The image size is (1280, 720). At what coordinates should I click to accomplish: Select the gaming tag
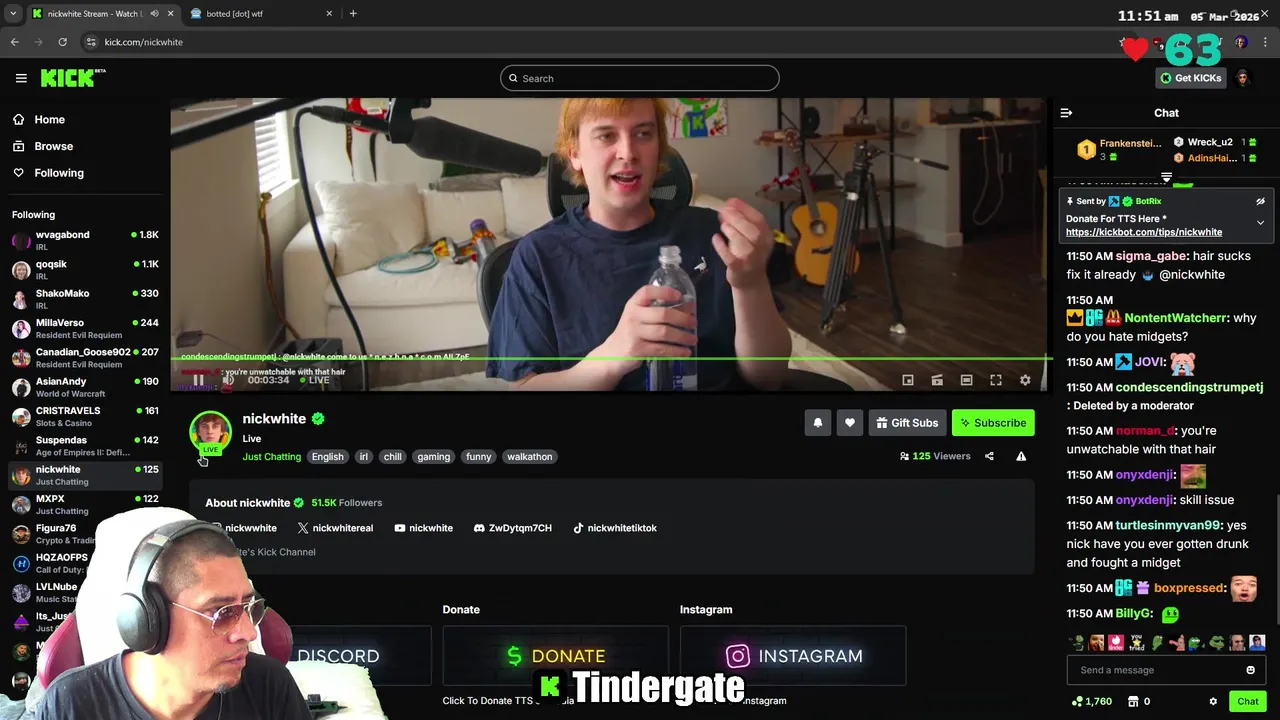(433, 457)
